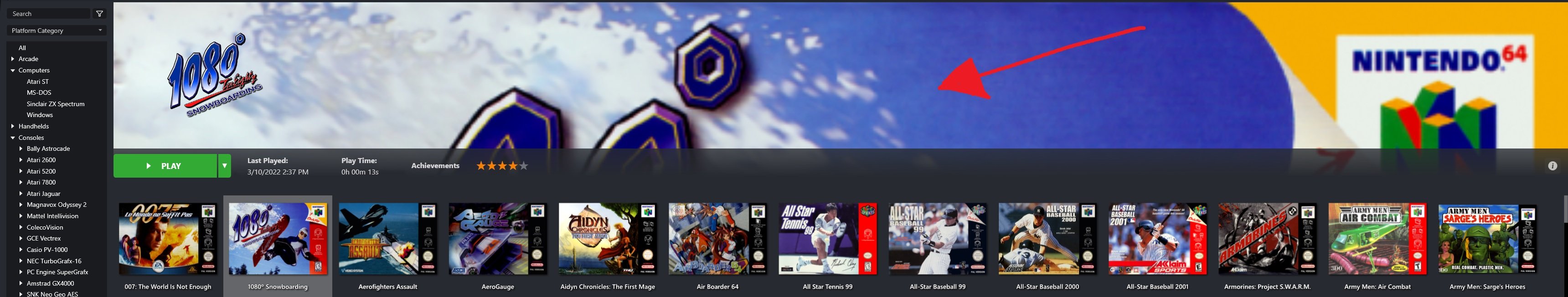Select the 007: The World Is Not Enough cover

(168, 239)
